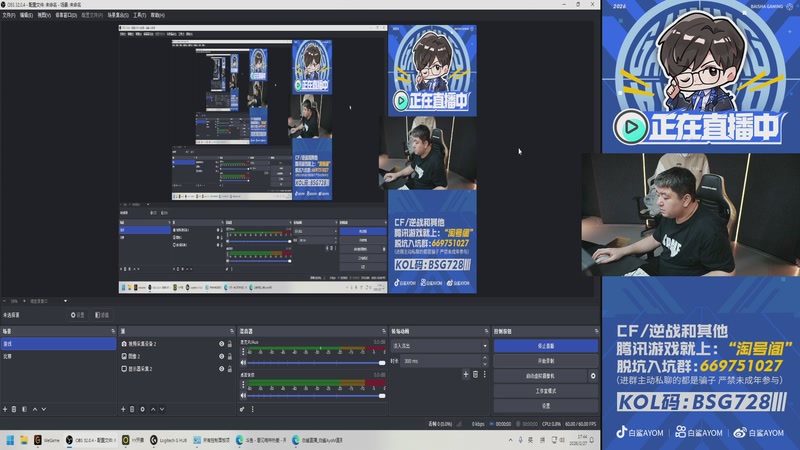Toggle lock on Image 2 source

click(230, 356)
